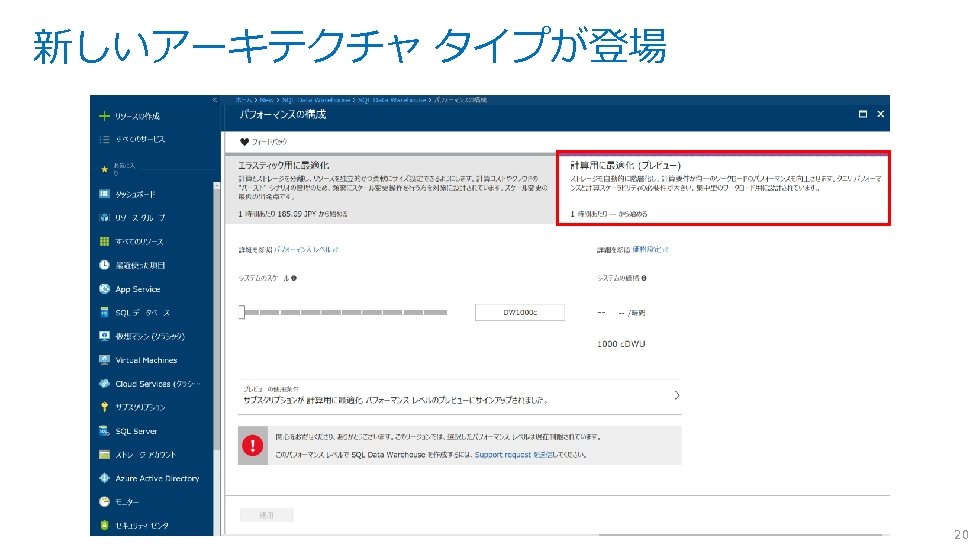Click the '185.09 JPY' hourly price text
This screenshot has height=551, width=979.
click(x=297, y=213)
